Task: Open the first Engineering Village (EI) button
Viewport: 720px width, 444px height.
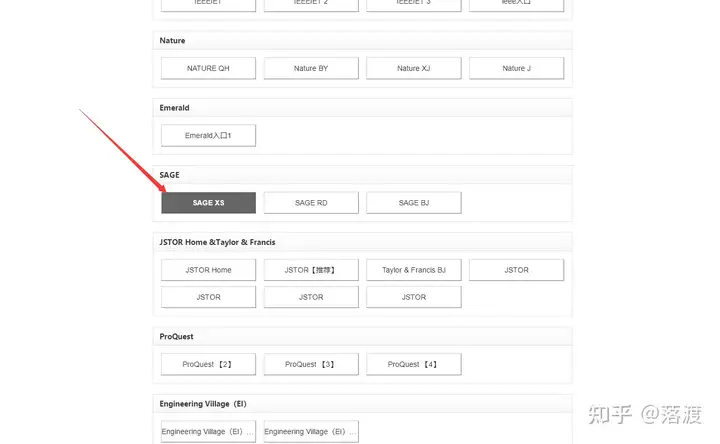Action: [x=208, y=432]
